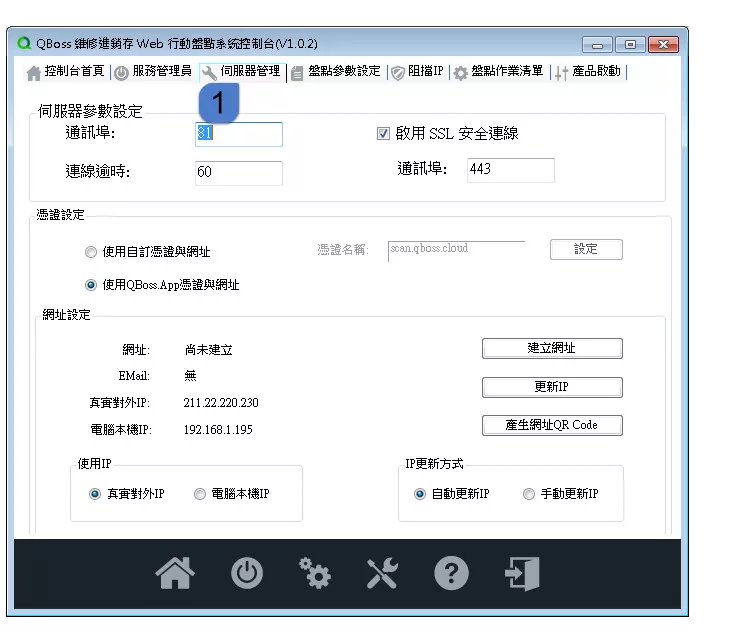Image resolution: width=750 pixels, height=632 pixels.
Task: Open the 阻擋IP tab
Action: pyautogui.click(x=417, y=72)
